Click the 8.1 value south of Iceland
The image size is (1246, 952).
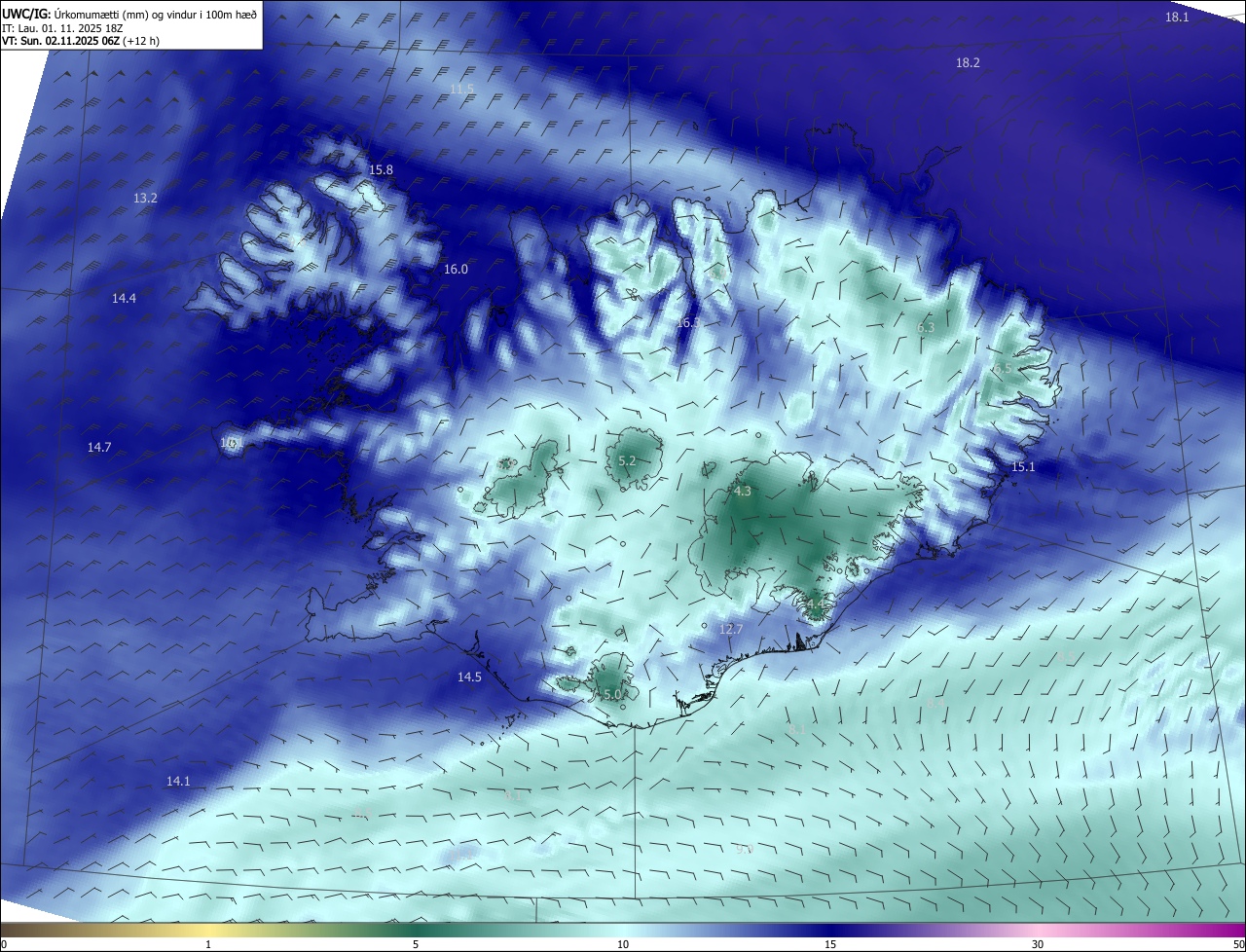coord(796,729)
